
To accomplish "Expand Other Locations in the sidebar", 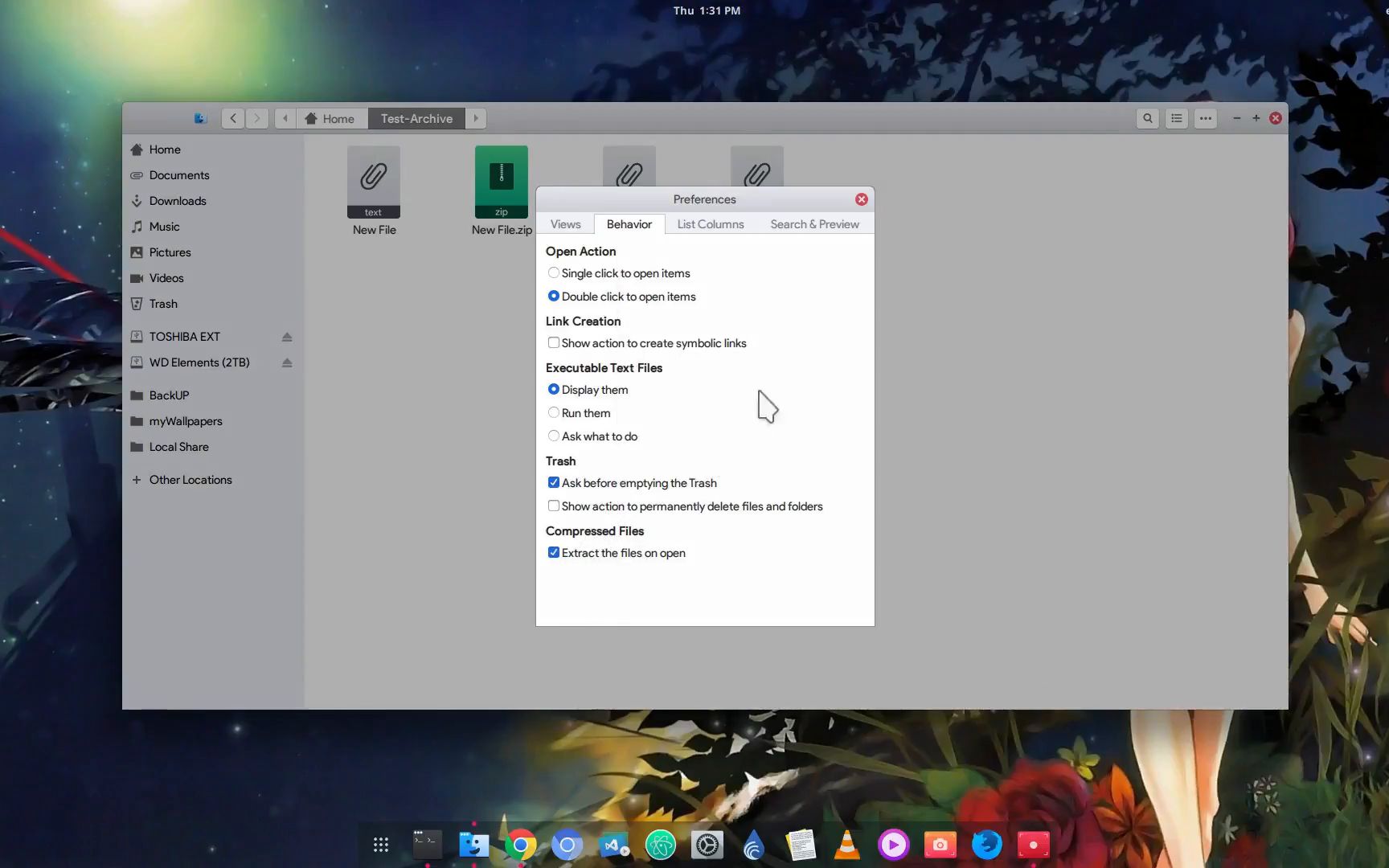I will pos(190,480).
